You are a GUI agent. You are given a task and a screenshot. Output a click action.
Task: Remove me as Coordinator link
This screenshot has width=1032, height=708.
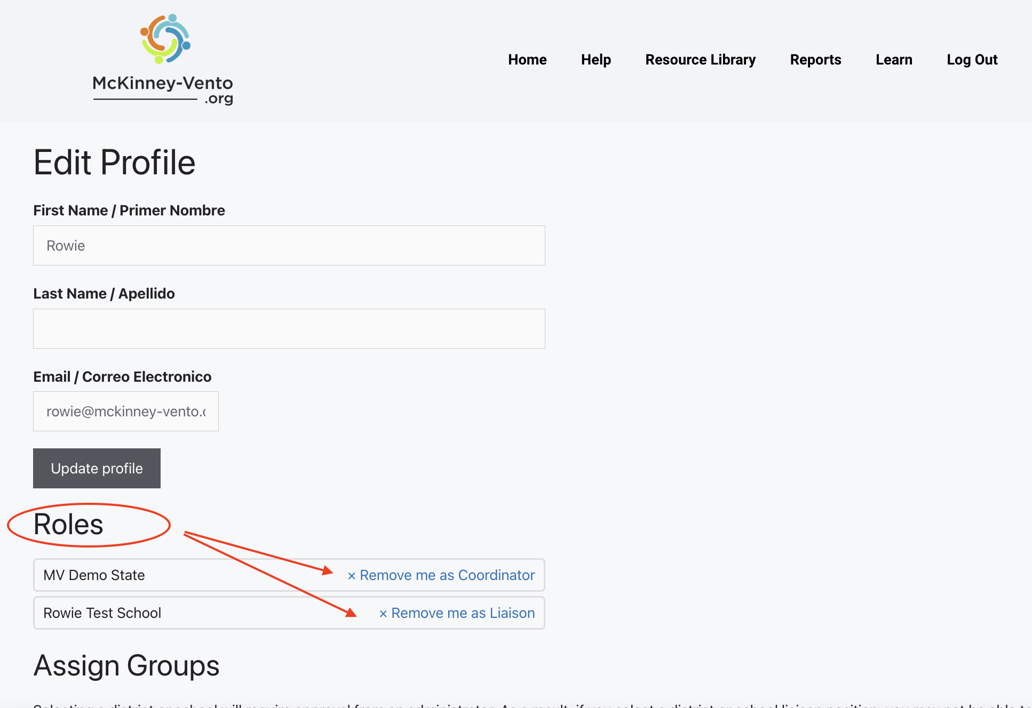tap(441, 575)
